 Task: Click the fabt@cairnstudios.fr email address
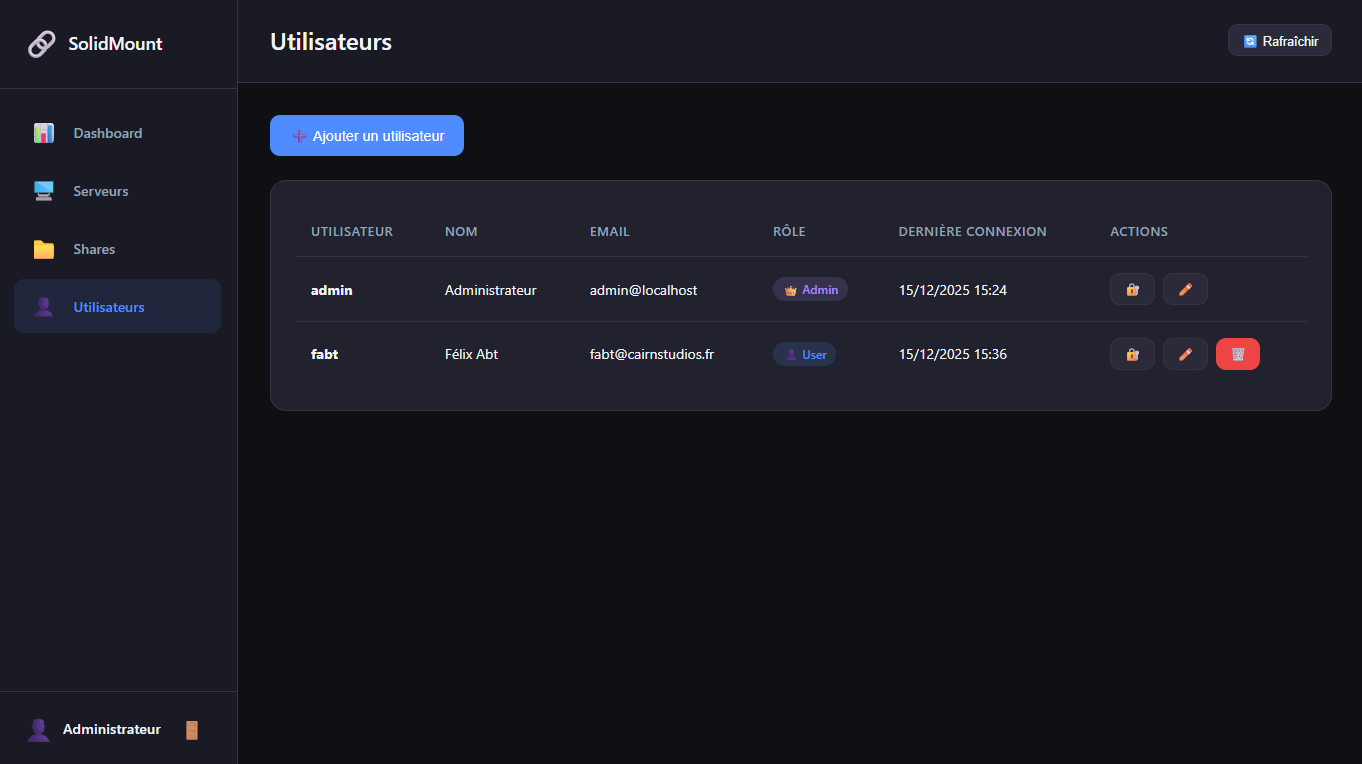[x=651, y=354]
